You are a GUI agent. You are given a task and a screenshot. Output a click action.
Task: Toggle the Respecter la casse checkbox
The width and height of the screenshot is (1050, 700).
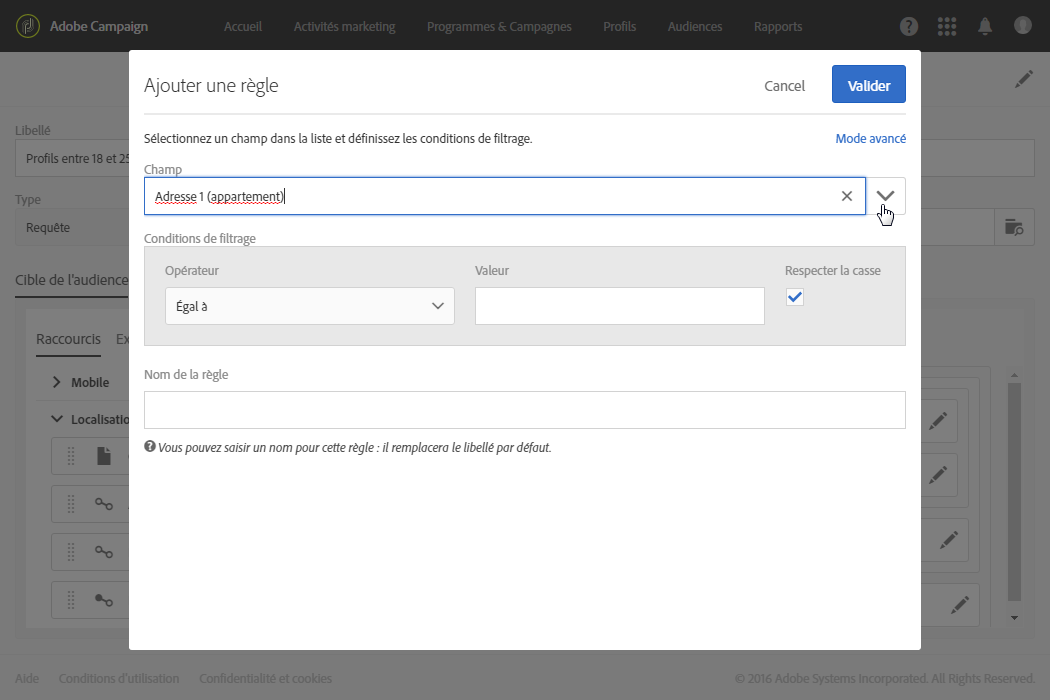(795, 297)
